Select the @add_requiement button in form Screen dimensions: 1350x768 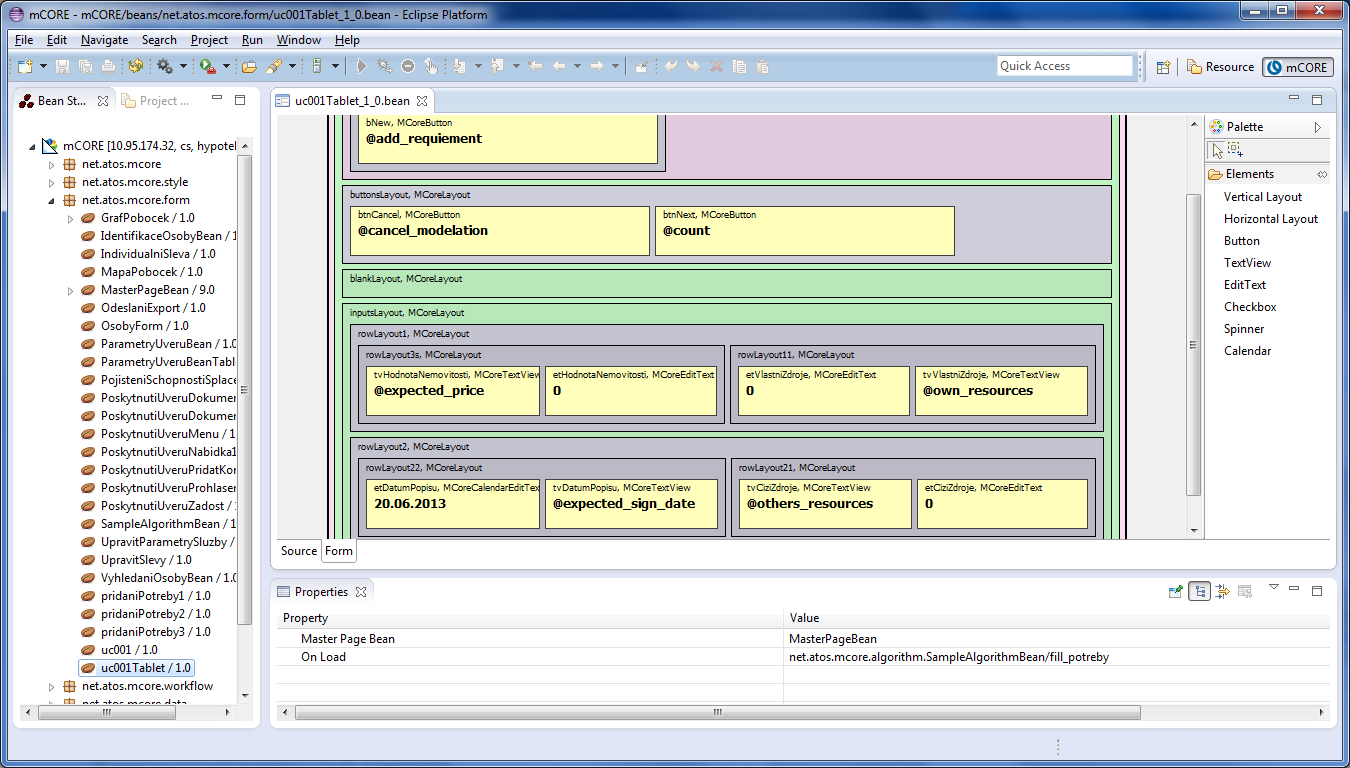coord(508,139)
